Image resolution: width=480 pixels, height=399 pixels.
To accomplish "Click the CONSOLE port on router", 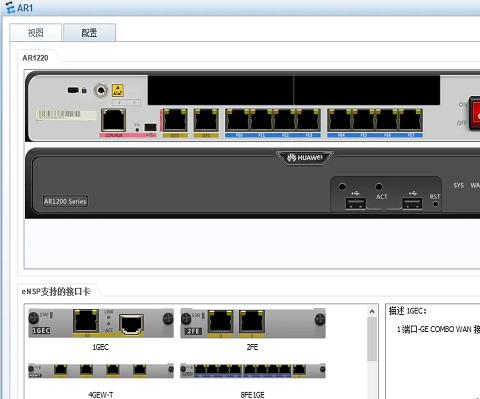I will (x=114, y=120).
